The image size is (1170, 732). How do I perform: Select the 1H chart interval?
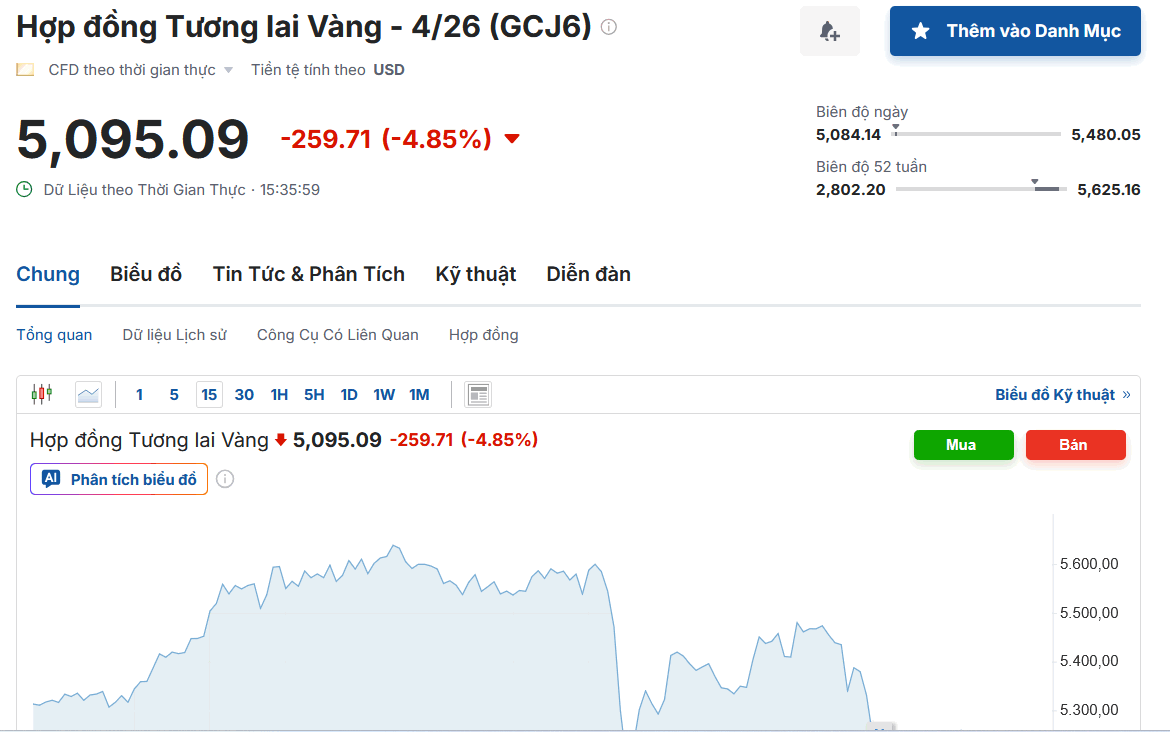[279, 394]
